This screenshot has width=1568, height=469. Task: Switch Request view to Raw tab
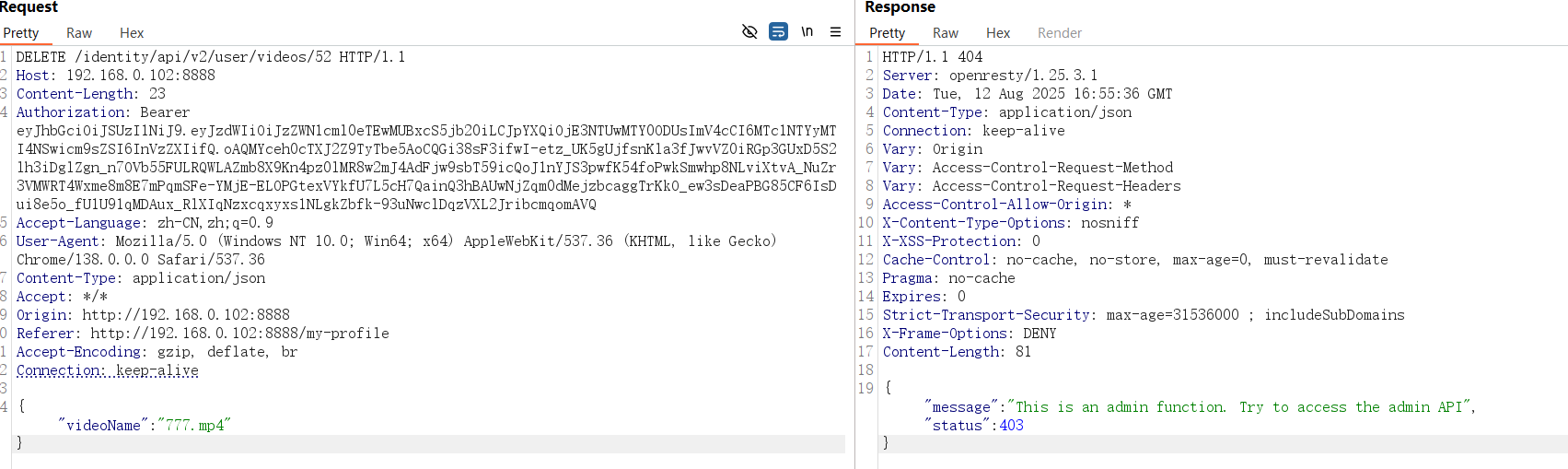(79, 33)
